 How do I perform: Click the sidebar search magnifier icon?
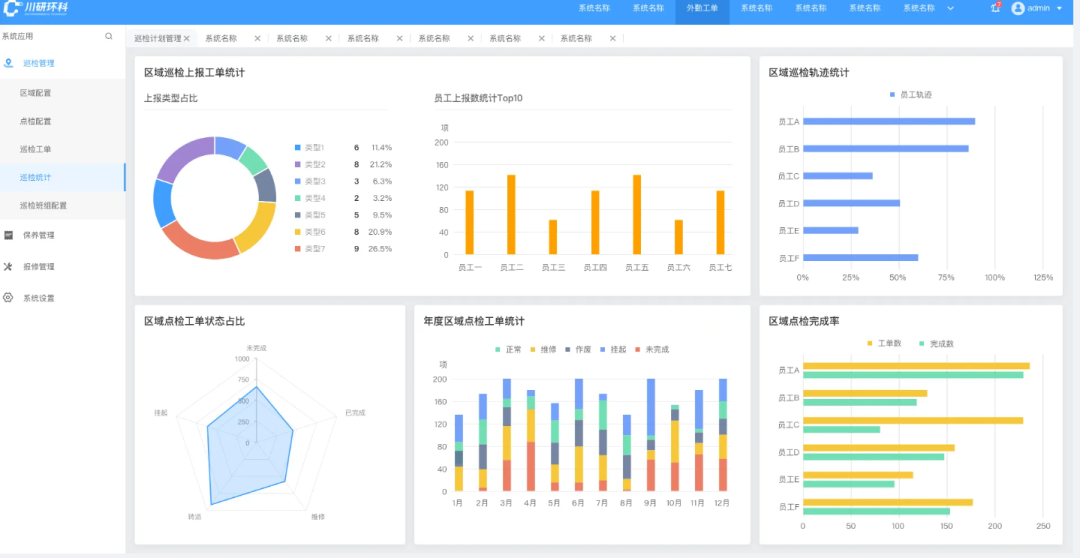point(109,36)
